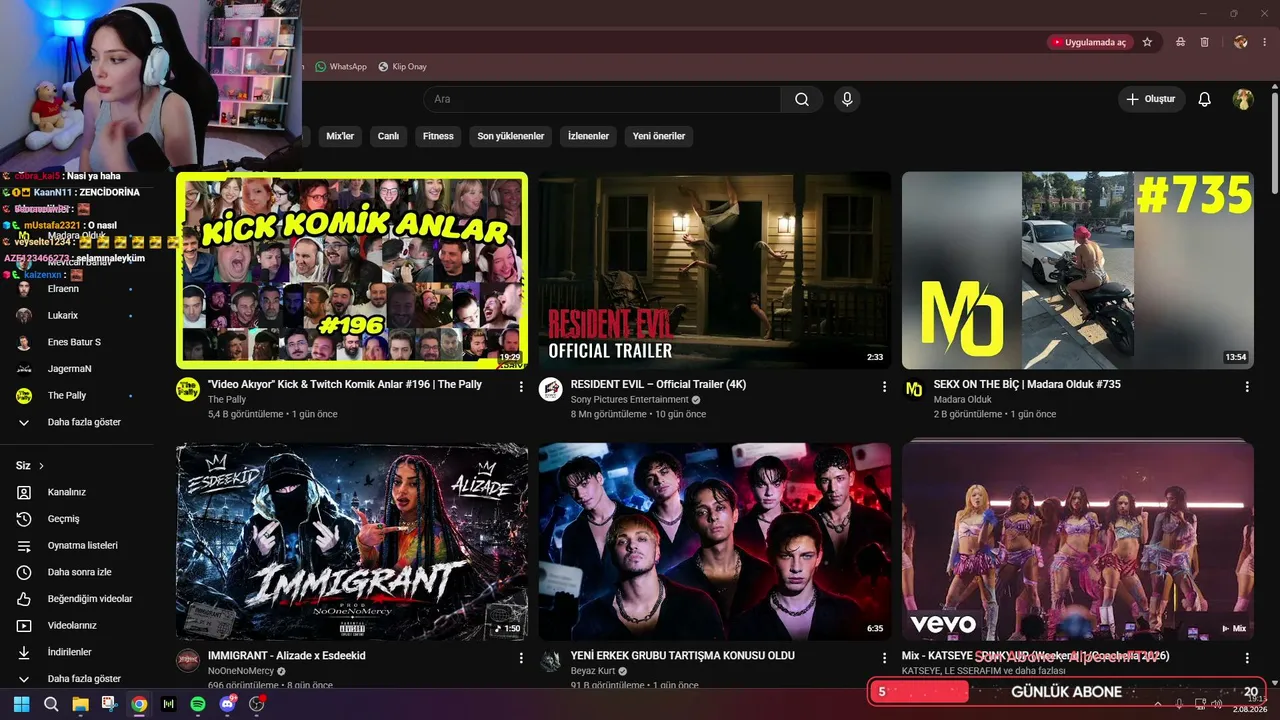This screenshot has width=1280, height=720.
Task: Click the Oluştur create button
Action: coord(1151,99)
